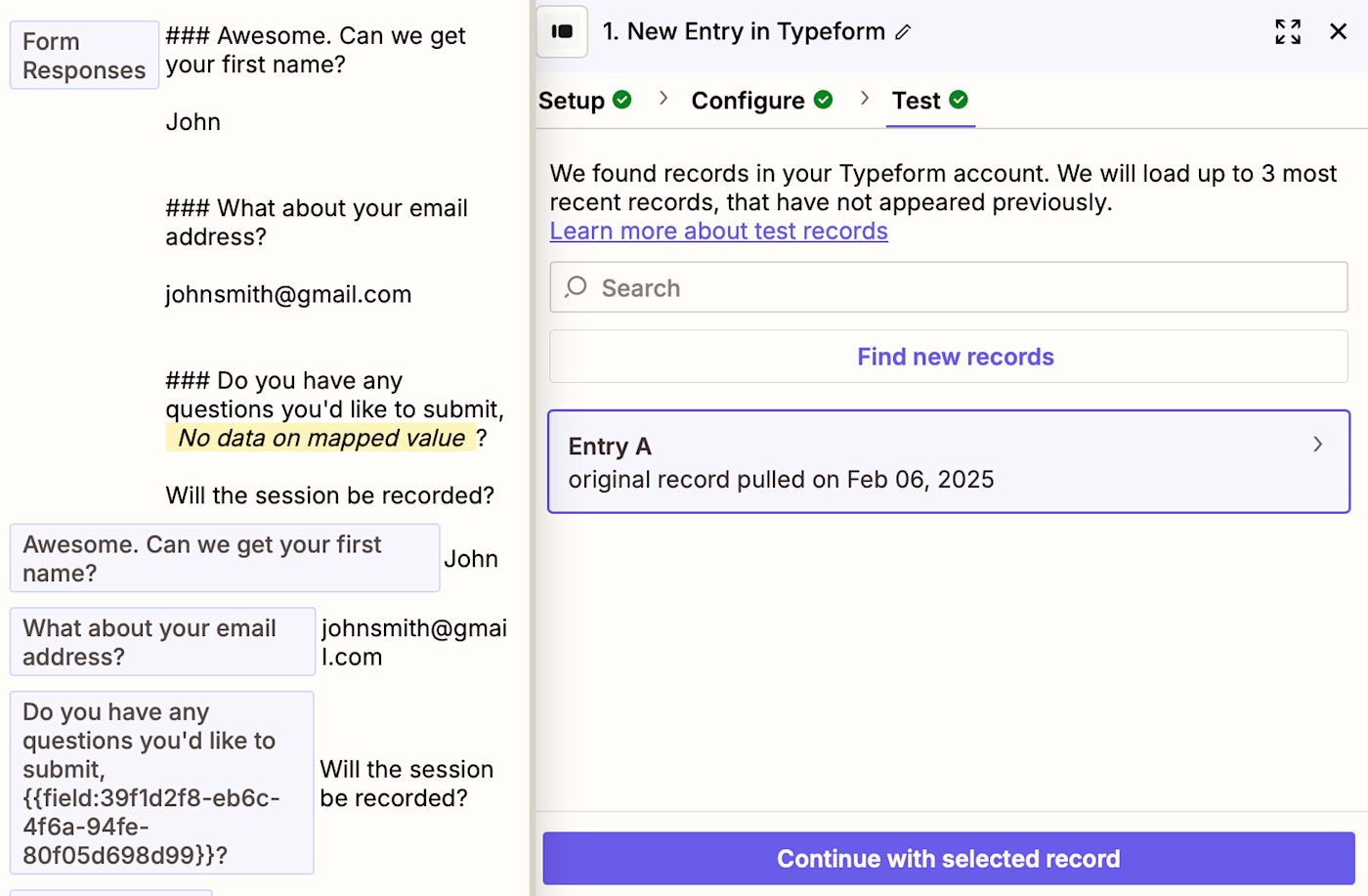Expand the panel to full screen
Viewport: 1368px width, 896px height.
tap(1287, 31)
